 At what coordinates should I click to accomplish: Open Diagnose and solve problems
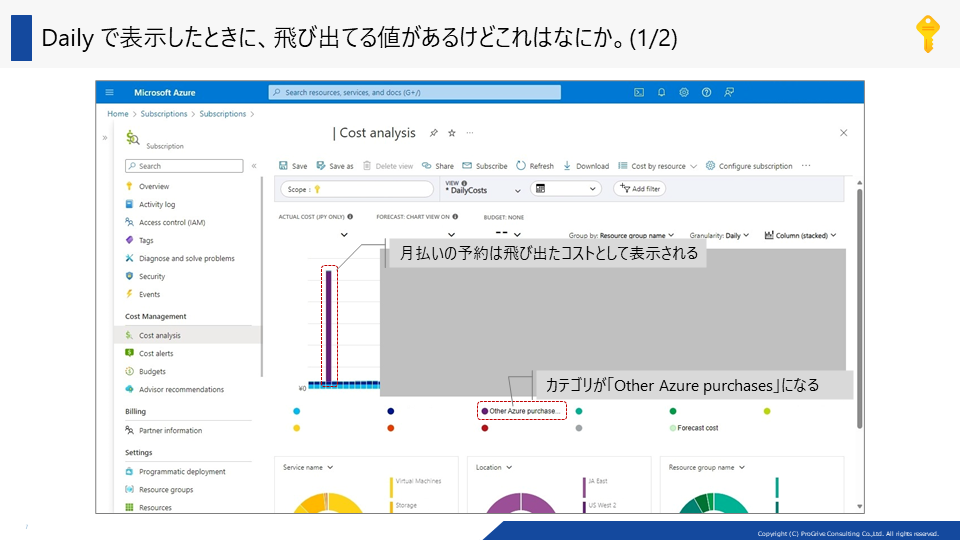[x=187, y=258]
